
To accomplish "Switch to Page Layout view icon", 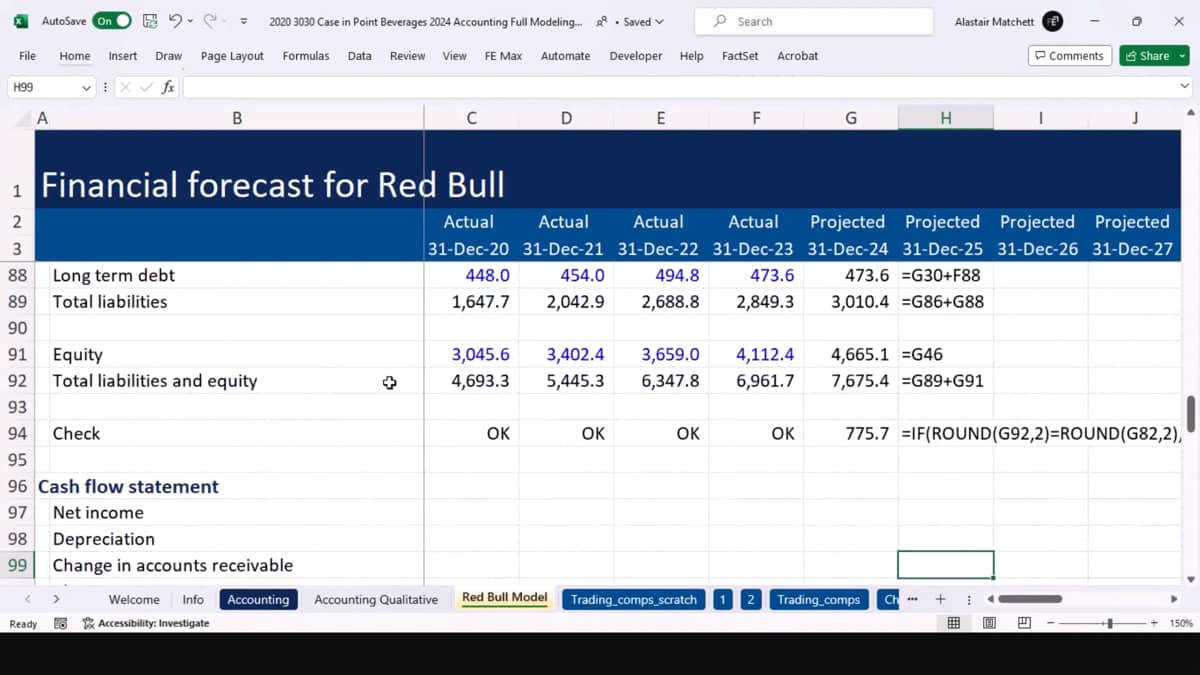I will click(x=989, y=623).
